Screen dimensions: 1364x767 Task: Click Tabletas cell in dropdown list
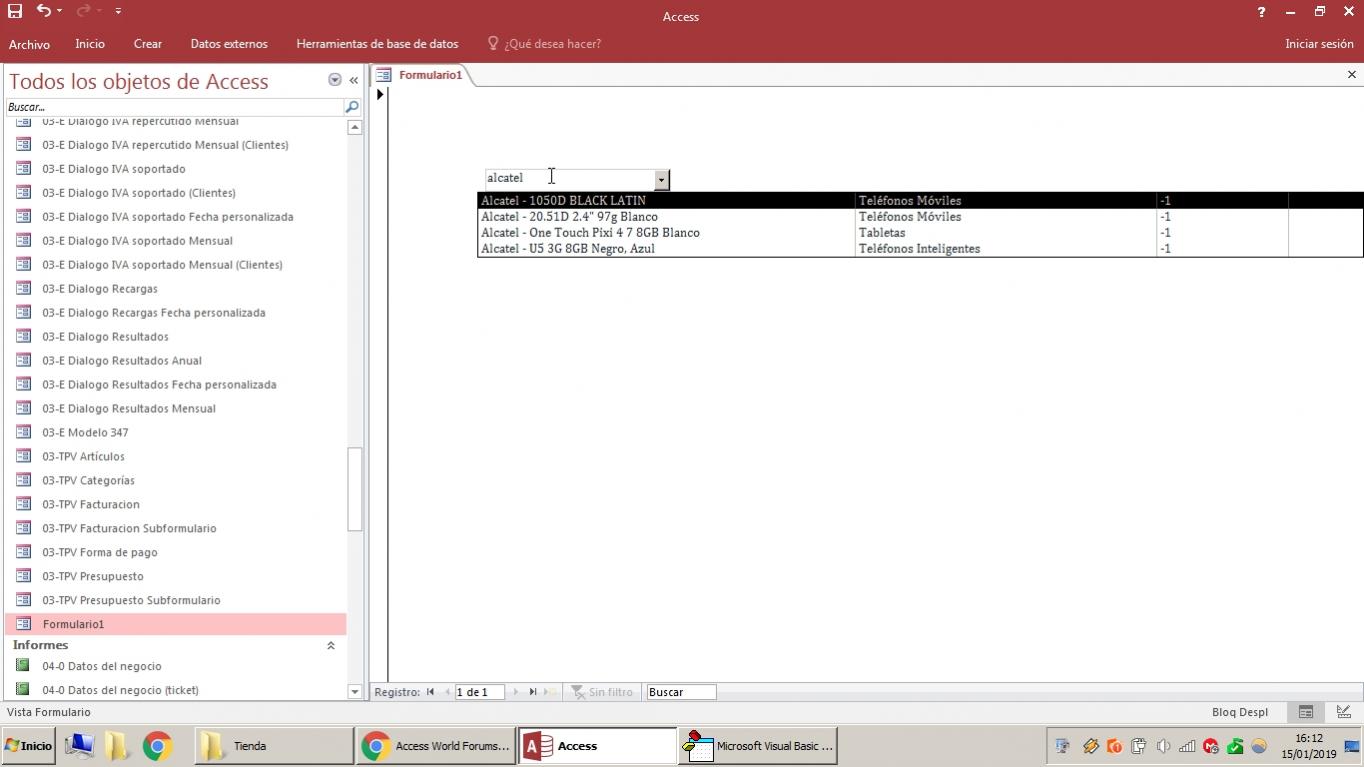(1006, 233)
